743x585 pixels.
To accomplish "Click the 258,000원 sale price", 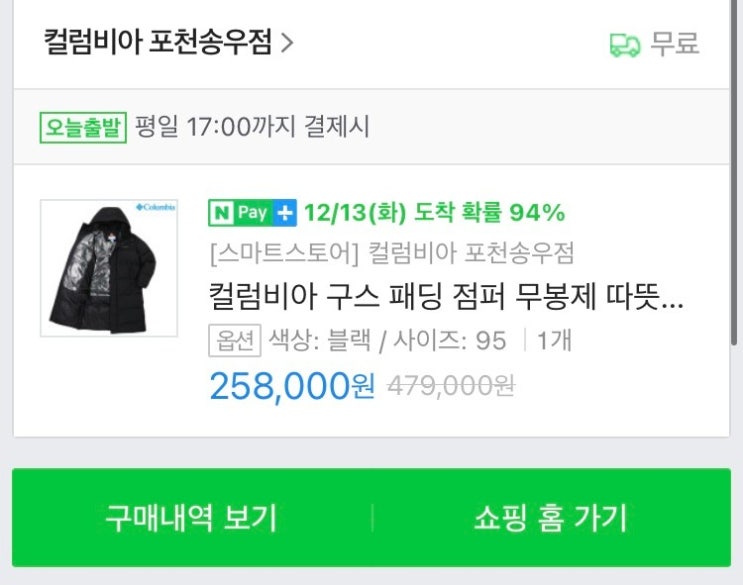I will pos(291,386).
